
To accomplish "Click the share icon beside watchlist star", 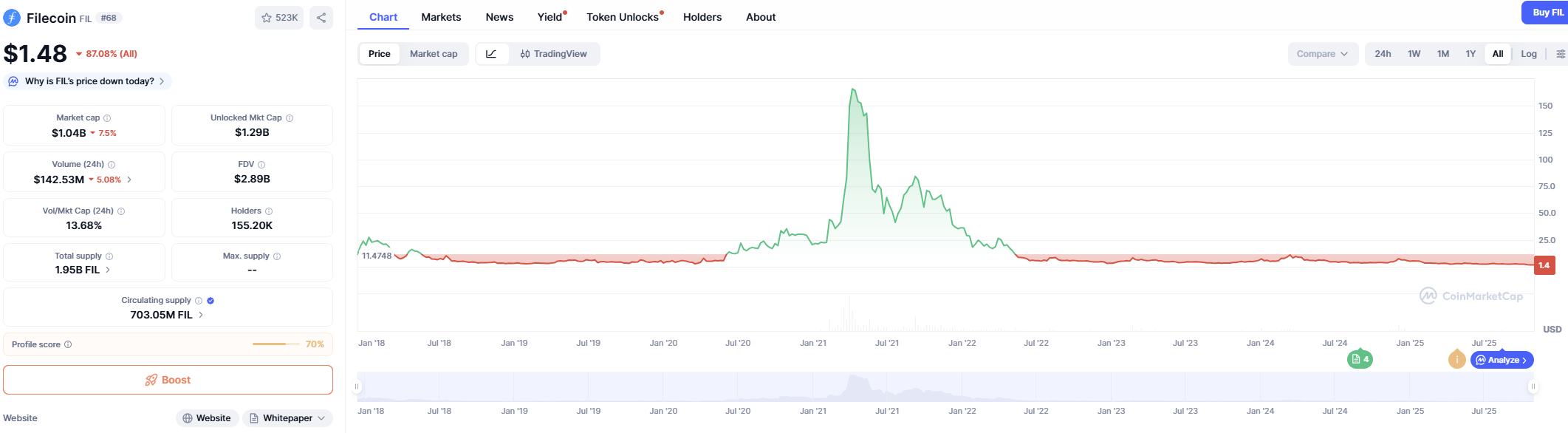I will pos(321,18).
